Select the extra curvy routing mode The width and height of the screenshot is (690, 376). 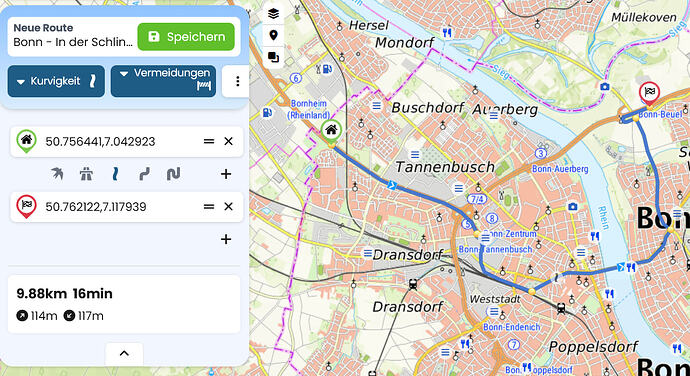[173, 174]
